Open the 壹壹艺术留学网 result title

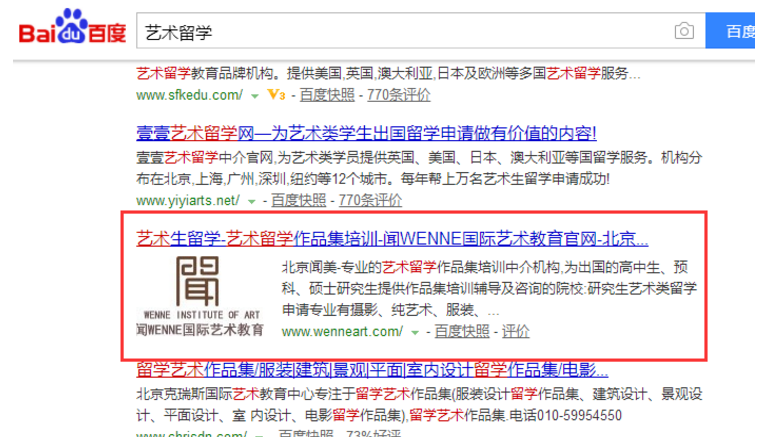point(366,133)
